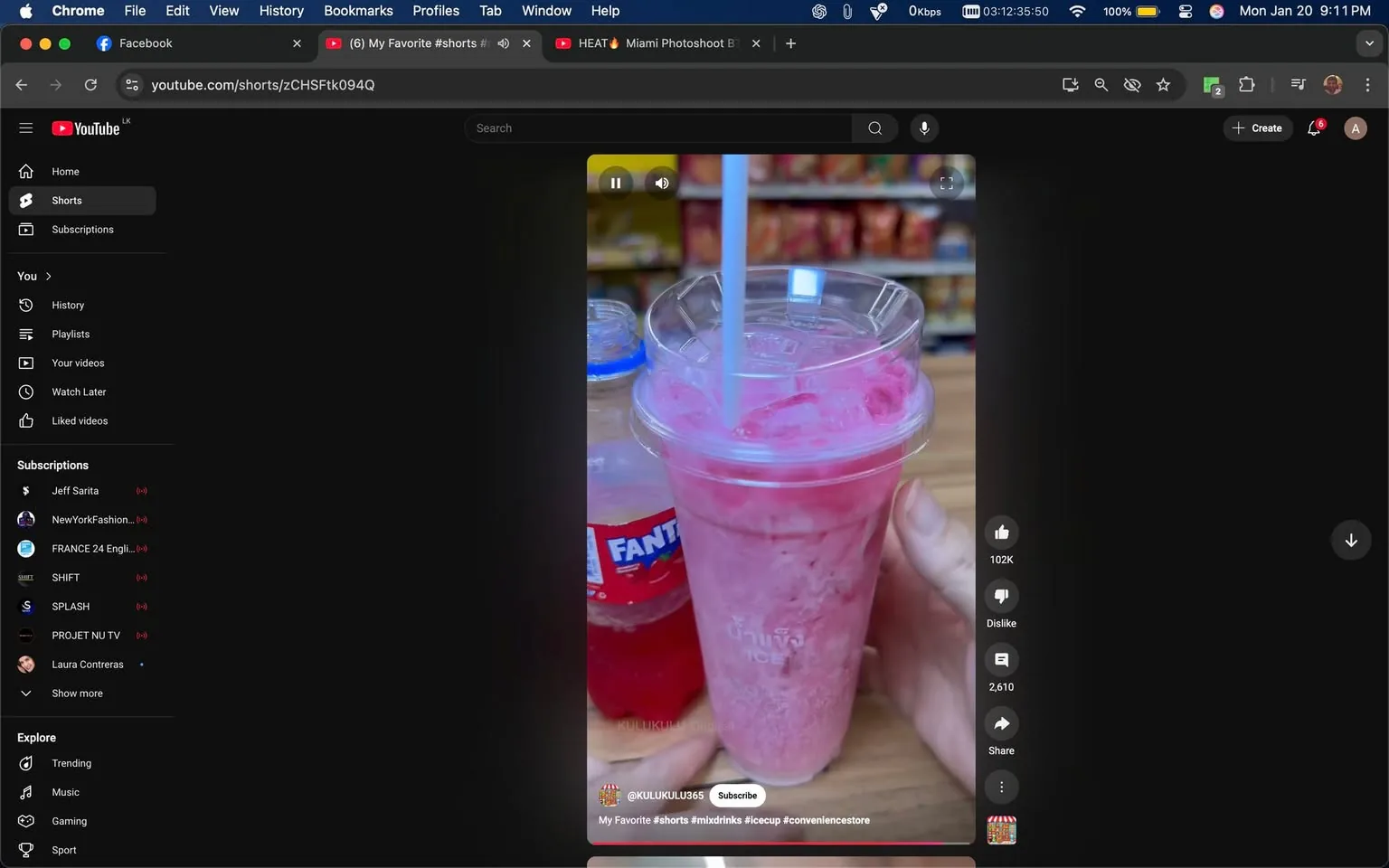Subscribe to KULUKULU365
Image resolution: width=1389 pixels, height=868 pixels.
[736, 795]
